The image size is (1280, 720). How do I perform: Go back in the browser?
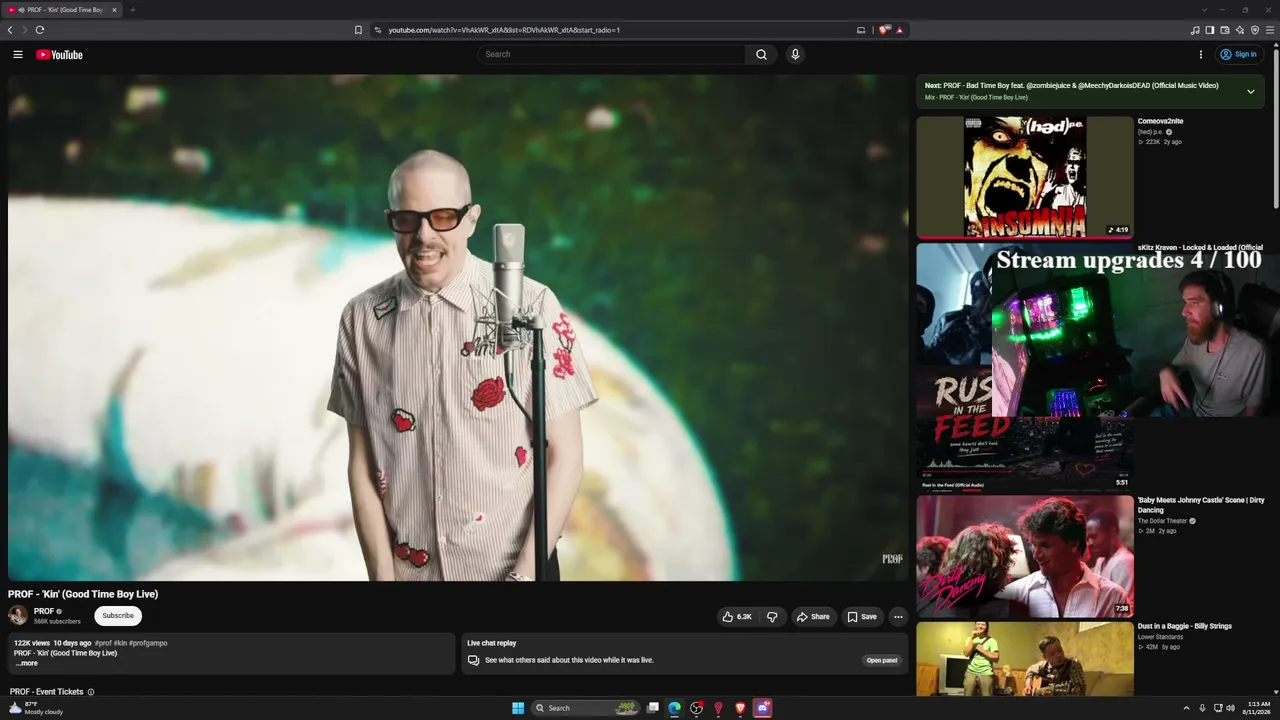pyautogui.click(x=10, y=30)
